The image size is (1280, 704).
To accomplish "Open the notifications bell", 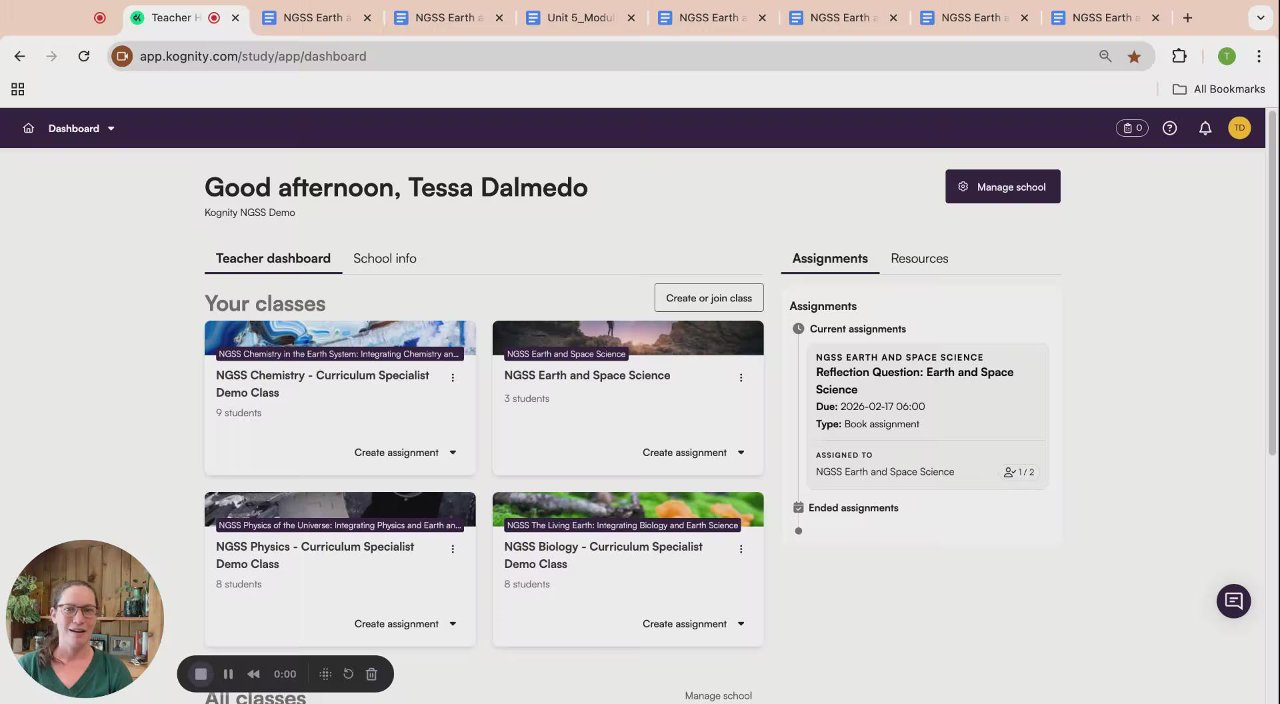I will click(x=1205, y=128).
